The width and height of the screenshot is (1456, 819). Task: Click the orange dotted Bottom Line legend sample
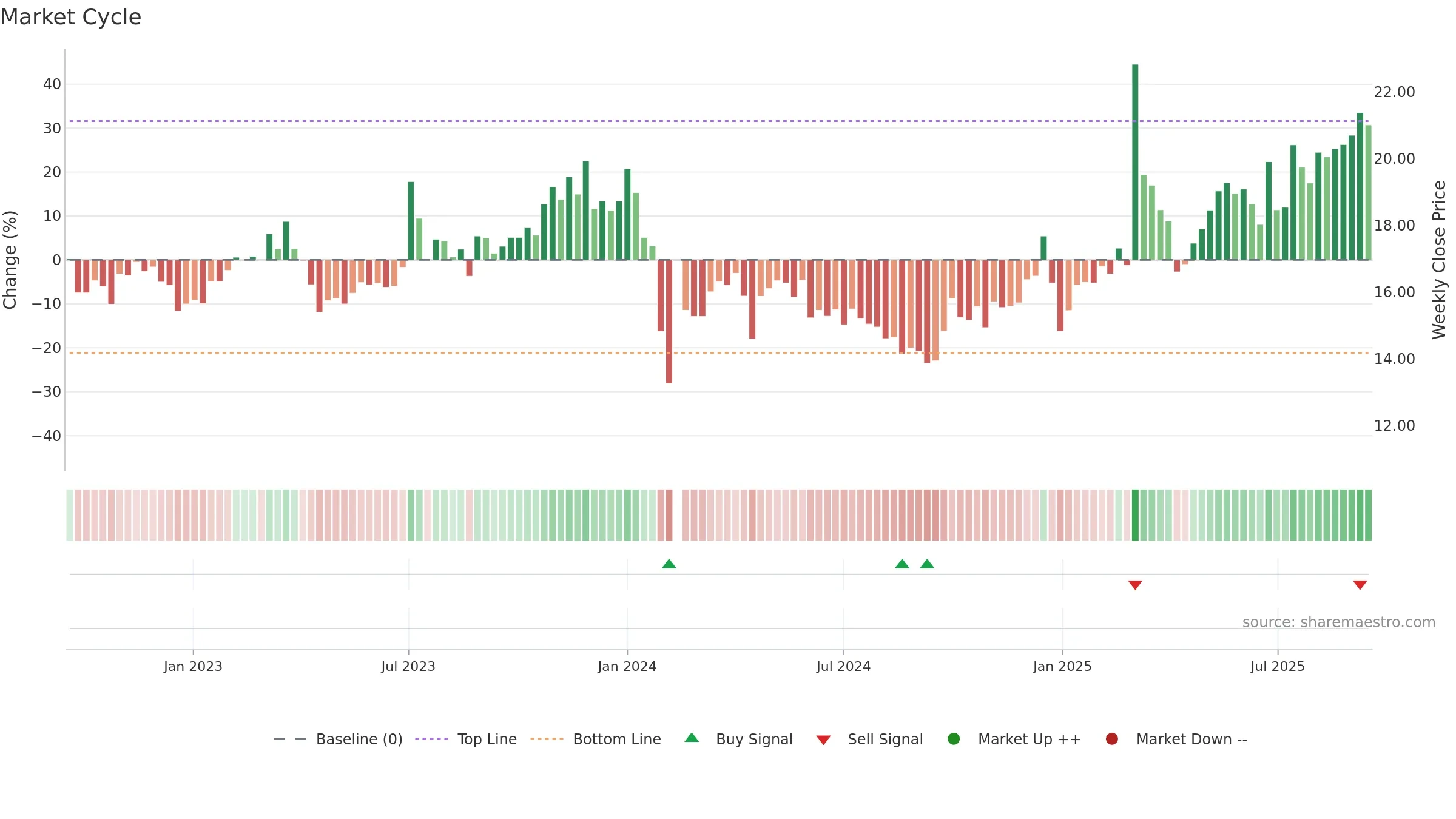point(547,739)
